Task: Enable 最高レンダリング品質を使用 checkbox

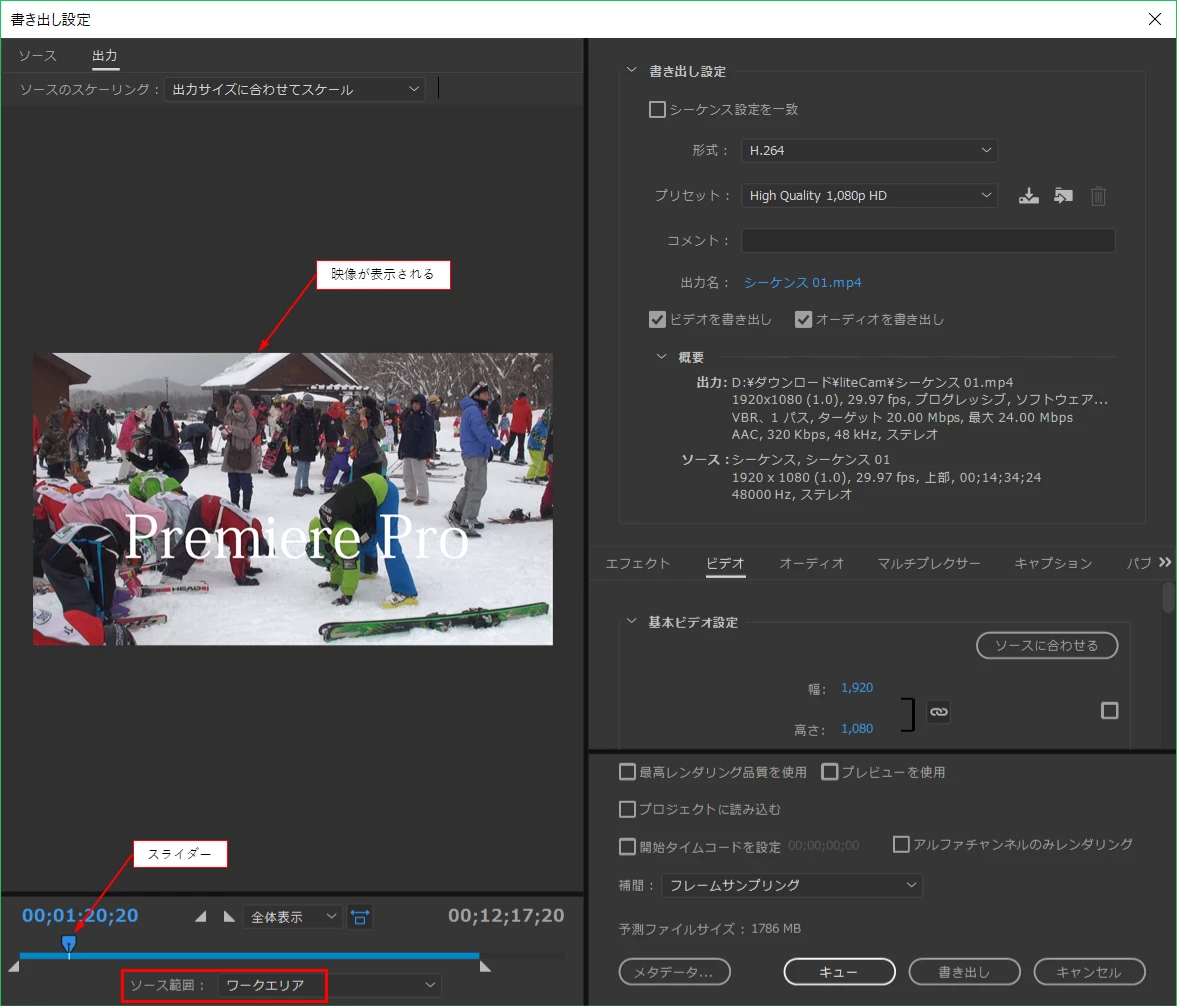Action: pos(627,772)
